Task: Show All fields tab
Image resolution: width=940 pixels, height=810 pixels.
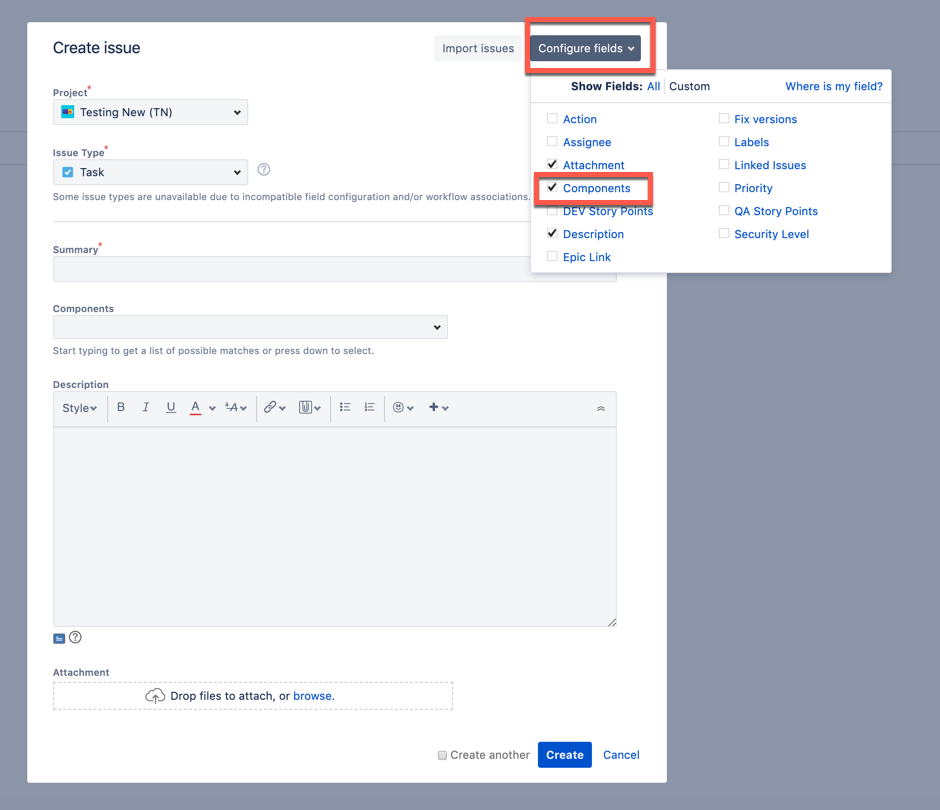Action: click(653, 86)
